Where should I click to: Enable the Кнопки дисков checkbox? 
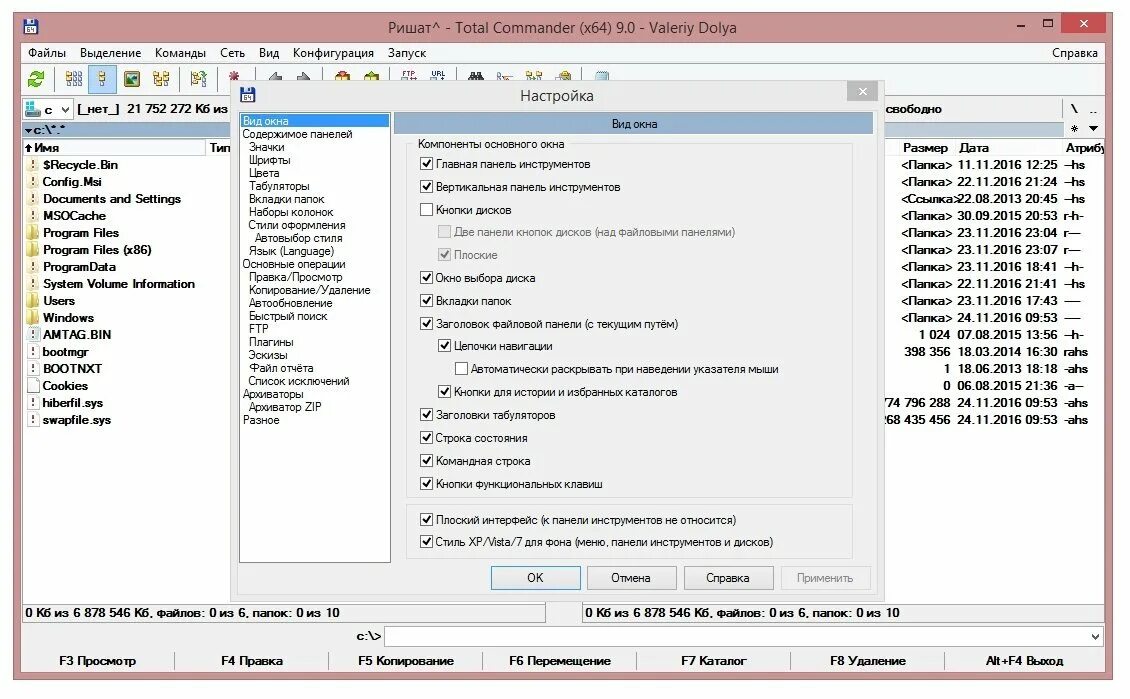pos(426,210)
